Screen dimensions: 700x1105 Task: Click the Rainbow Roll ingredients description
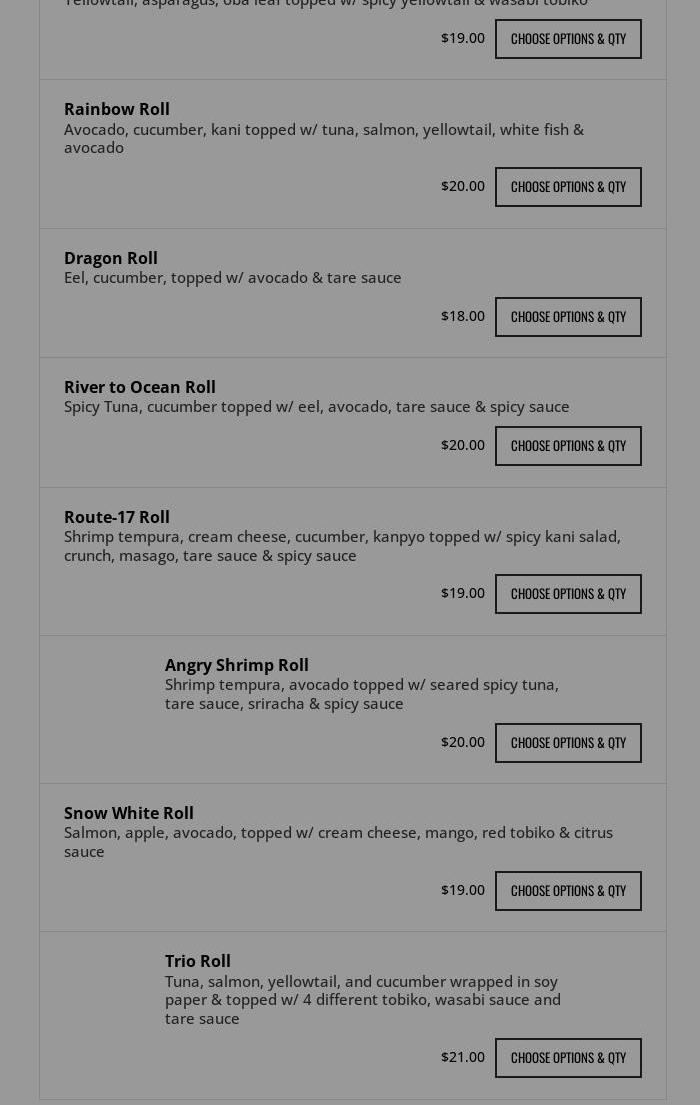[x=324, y=138]
